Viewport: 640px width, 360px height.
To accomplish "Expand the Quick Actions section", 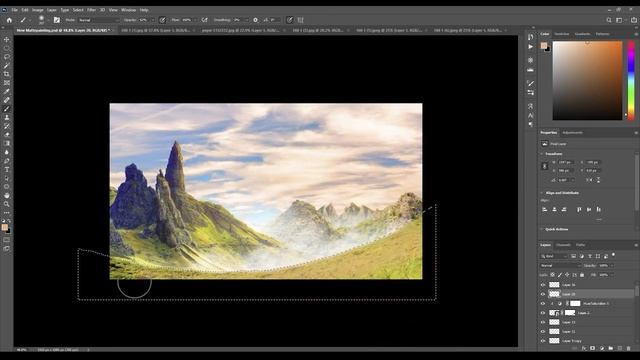I will tap(542, 229).
